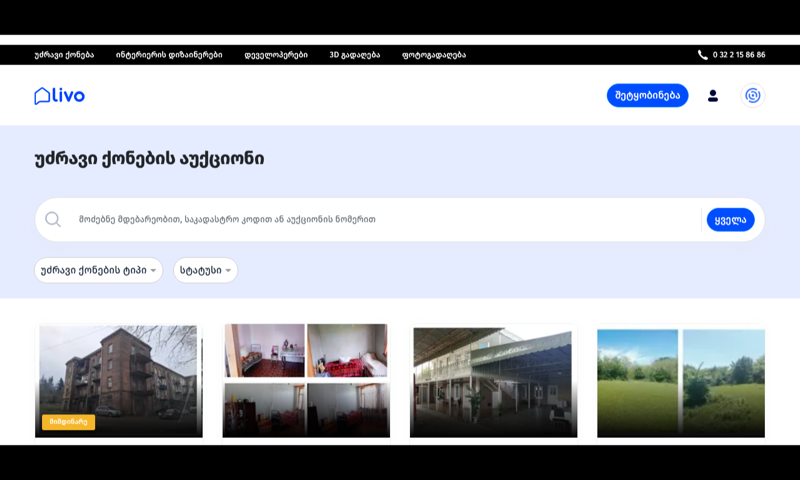Click the circular spiral icon in header
This screenshot has width=800, height=480.
click(753, 95)
